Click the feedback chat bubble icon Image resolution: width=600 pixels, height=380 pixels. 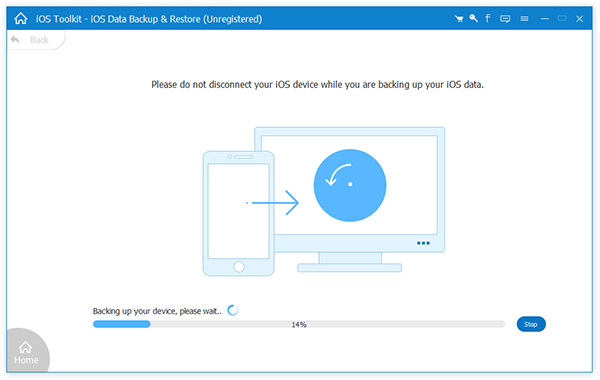(505, 18)
